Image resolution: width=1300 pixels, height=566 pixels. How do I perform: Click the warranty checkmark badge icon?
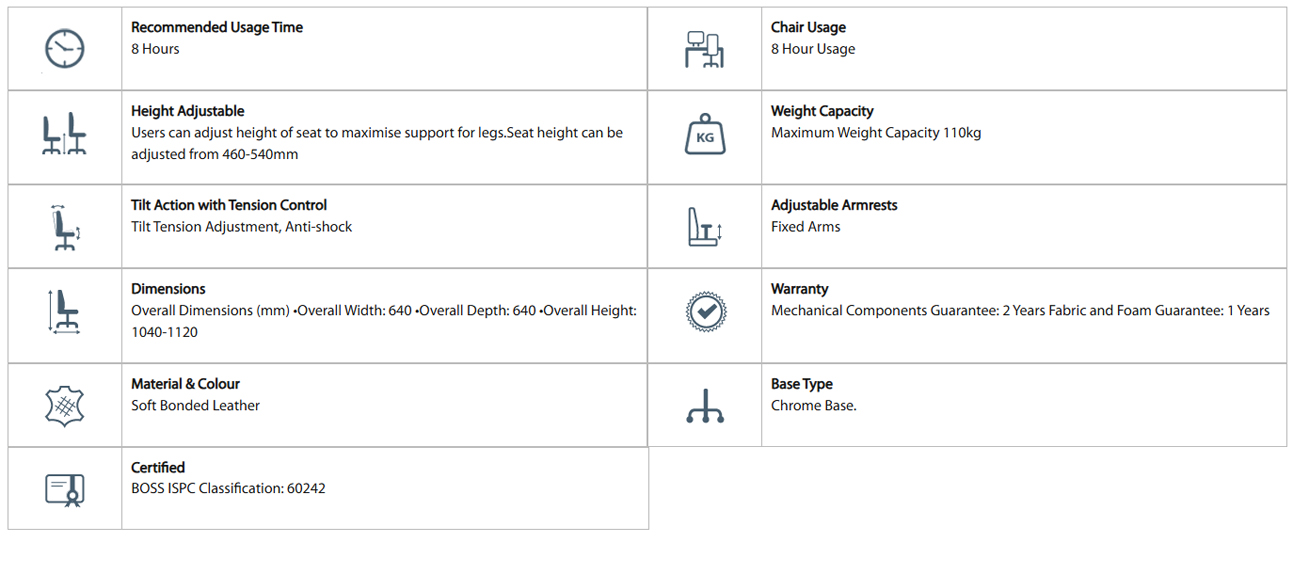coord(705,312)
